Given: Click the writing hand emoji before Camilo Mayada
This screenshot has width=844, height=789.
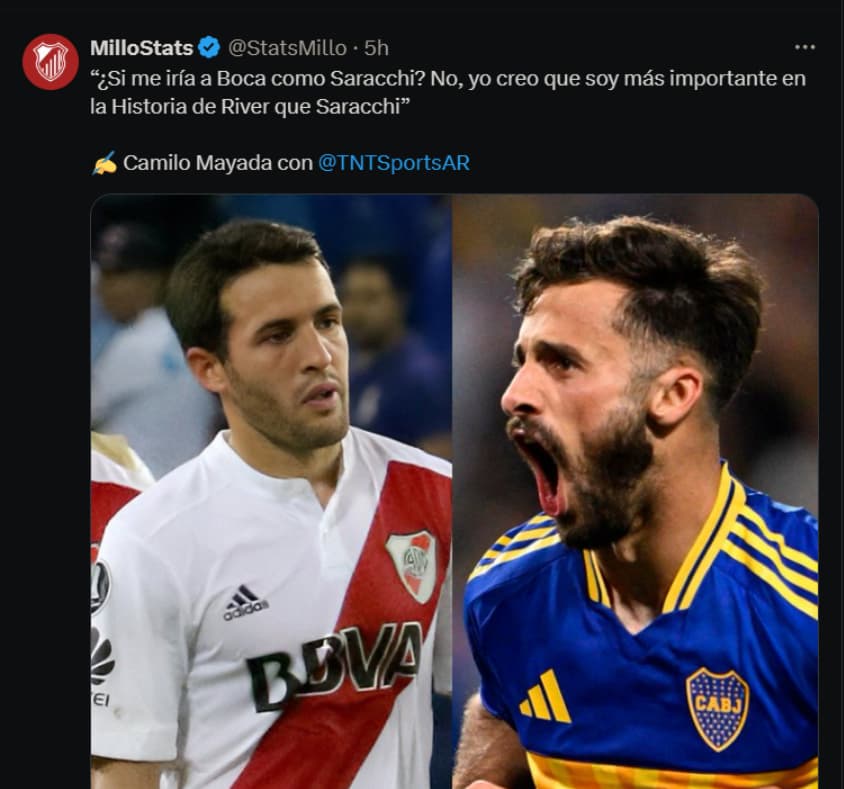Looking at the screenshot, I should point(104,163).
